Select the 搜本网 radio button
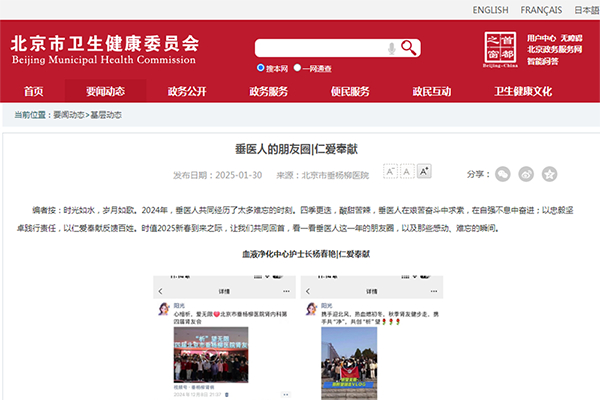 (x=259, y=69)
